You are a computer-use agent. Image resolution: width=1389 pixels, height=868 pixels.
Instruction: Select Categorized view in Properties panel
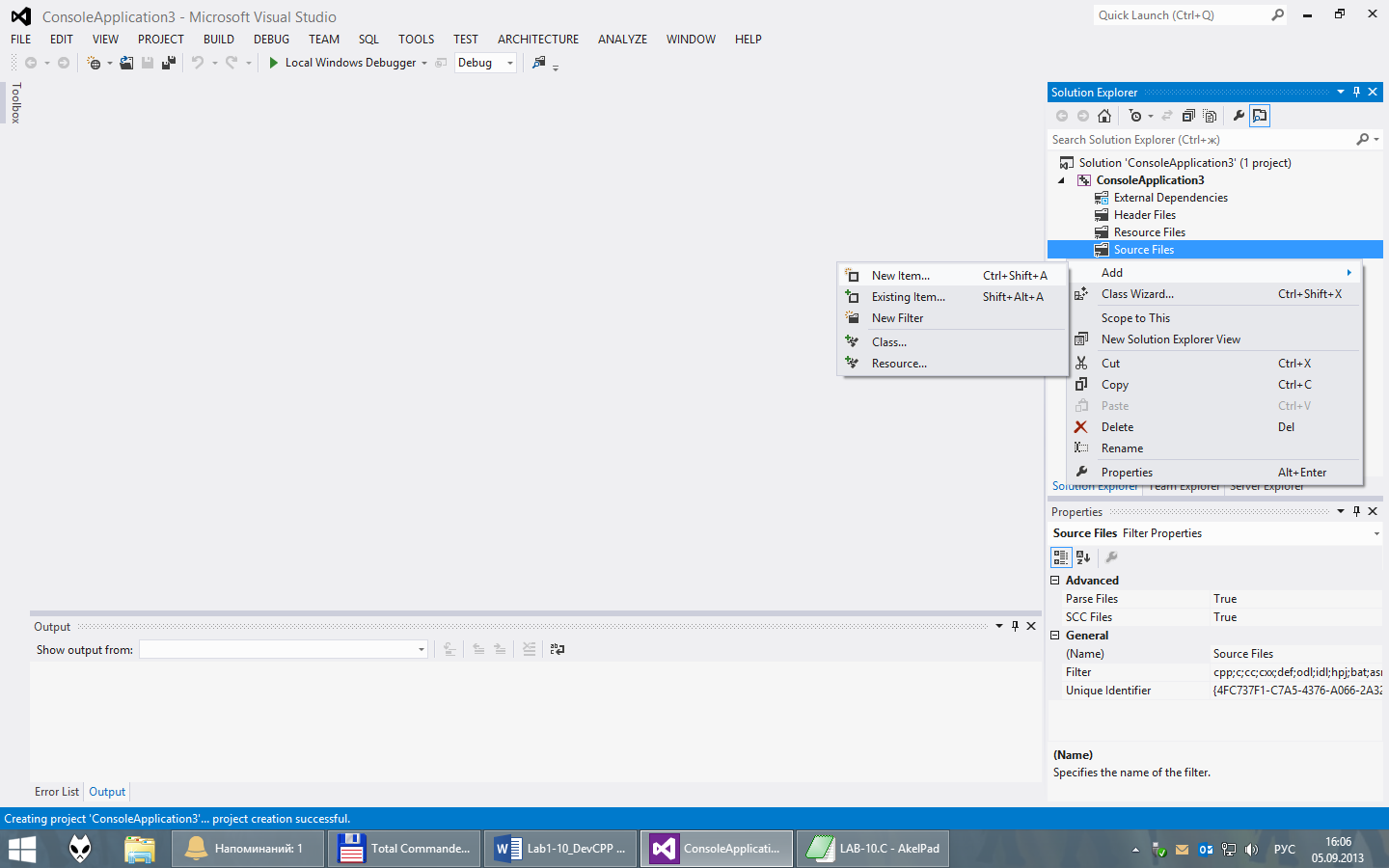(1061, 557)
